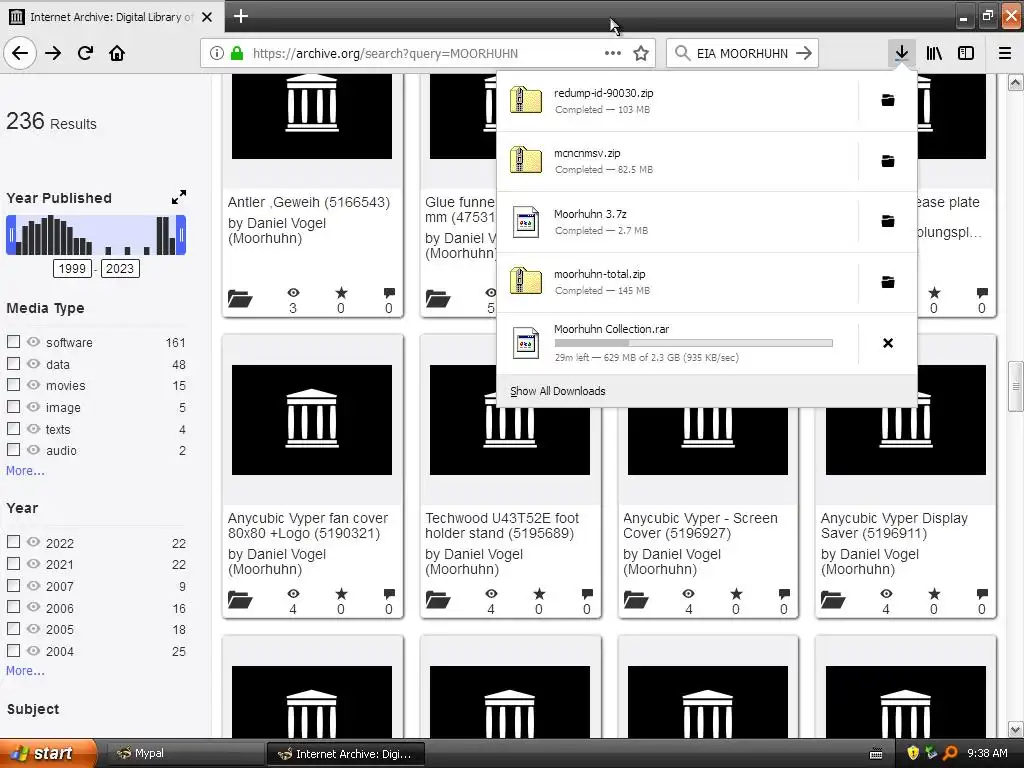Open containing folder for Moorhuhn 3.7z
Viewport: 1024px width, 768px height.
pos(888,221)
